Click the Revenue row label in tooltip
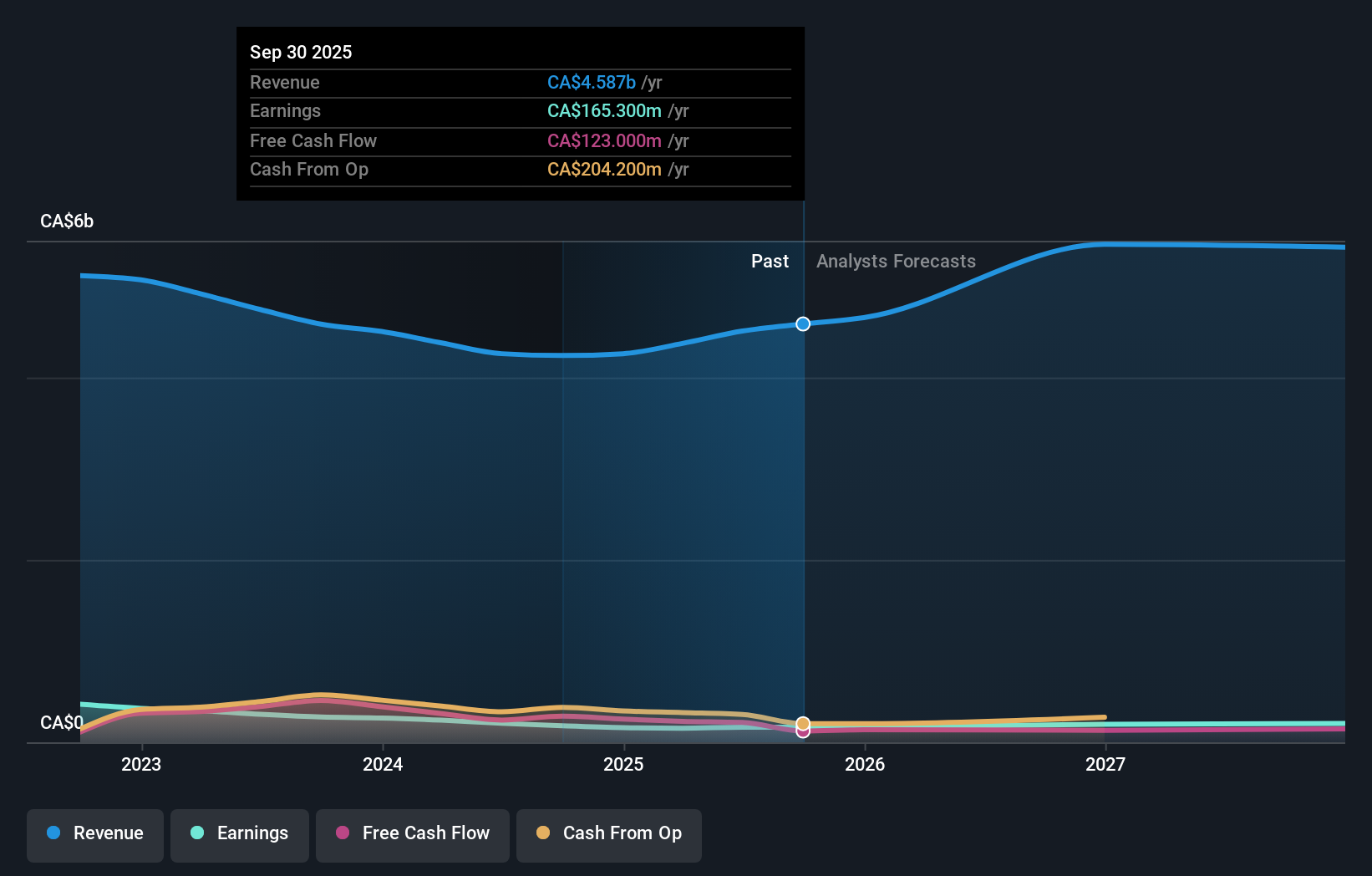Image resolution: width=1372 pixels, height=876 pixels. click(285, 82)
